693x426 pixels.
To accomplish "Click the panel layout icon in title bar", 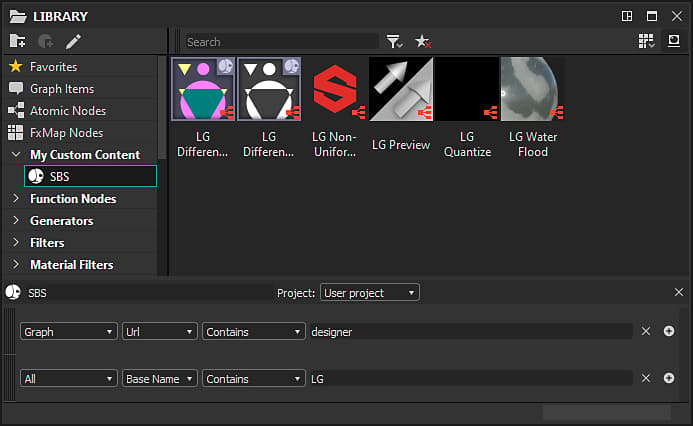I will tap(627, 16).
